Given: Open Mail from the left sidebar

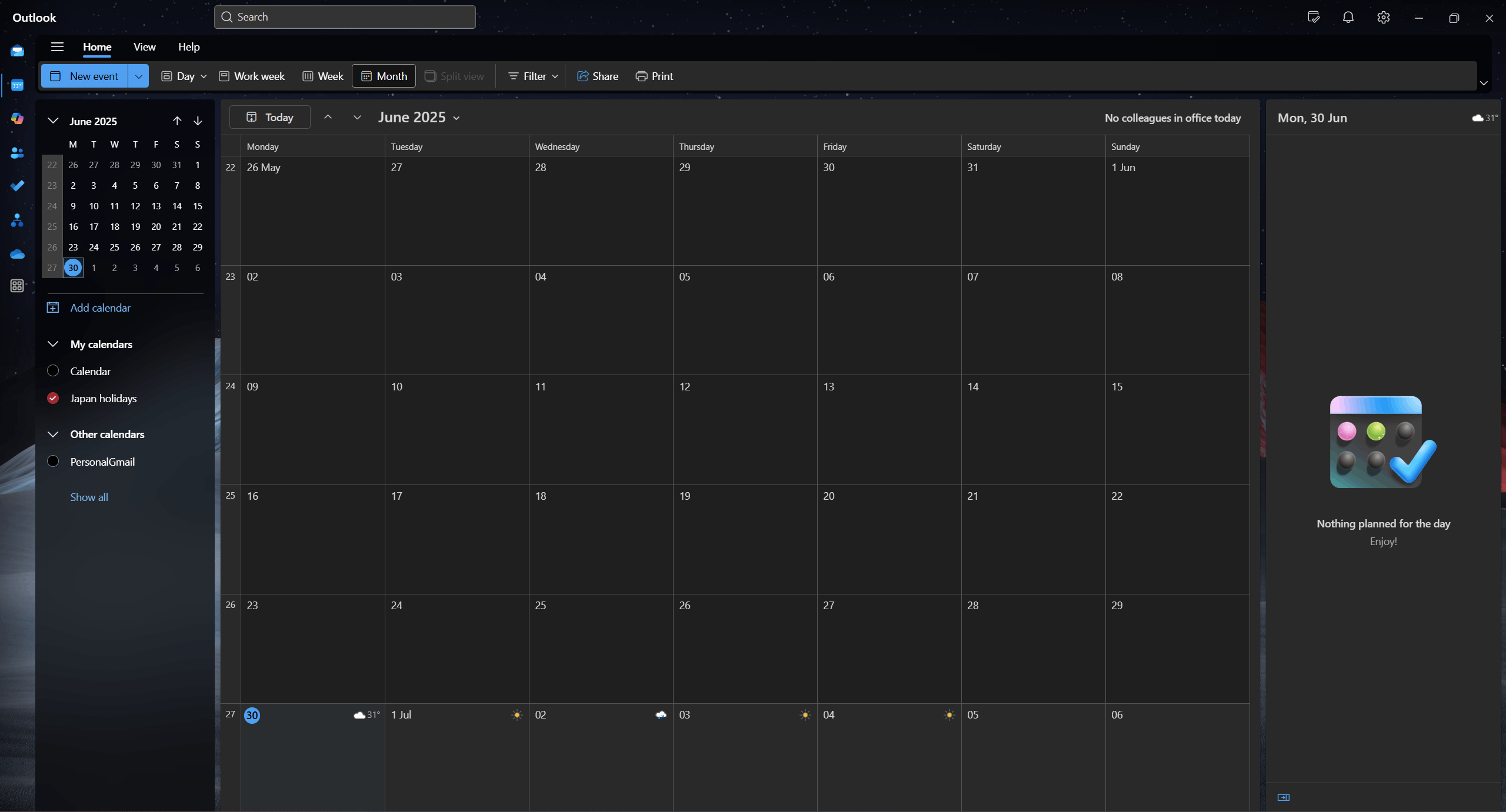Looking at the screenshot, I should pos(17,51).
